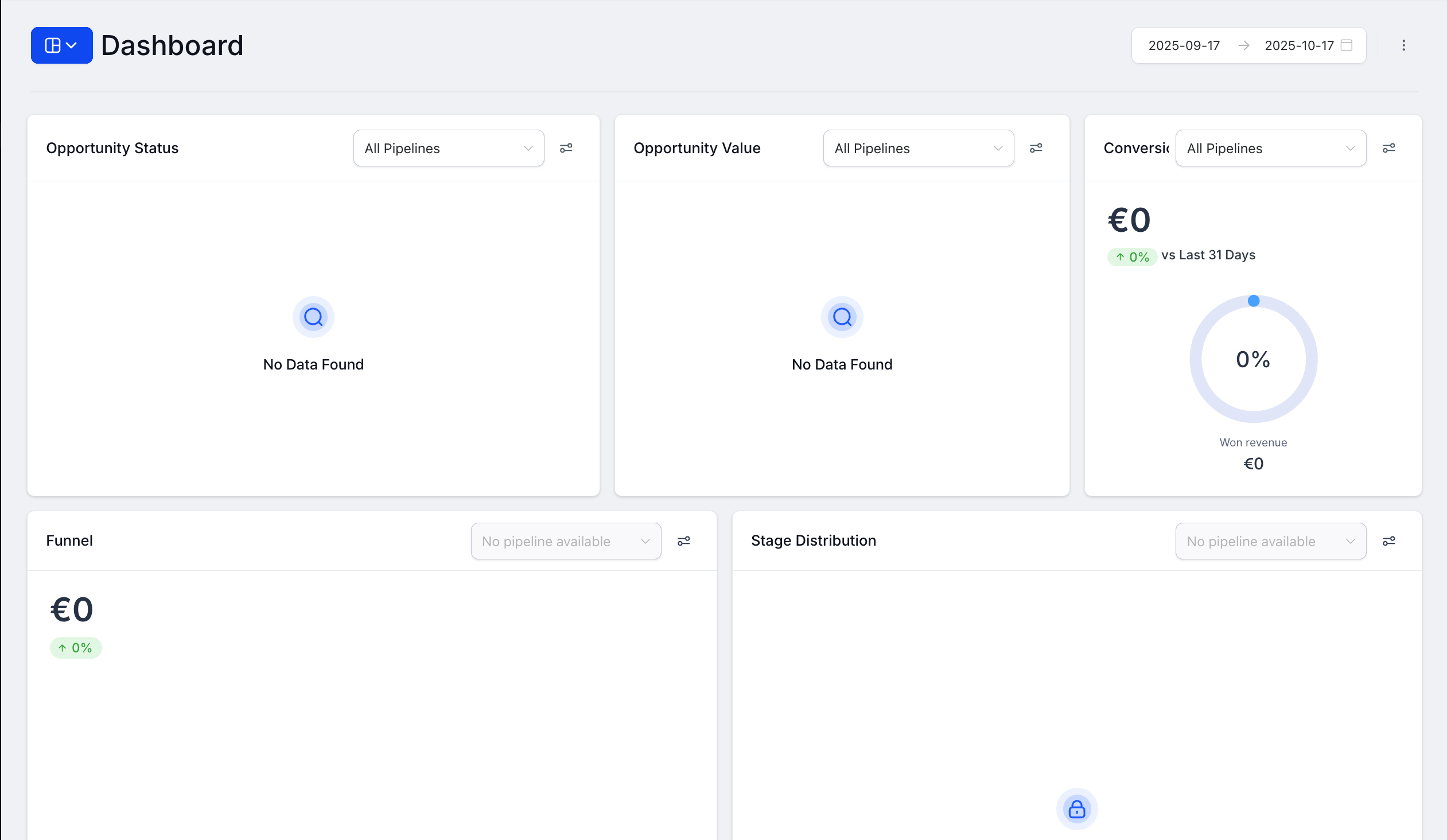Open the filter settings on the Funnel widget
Screen dimensions: 1447x840
[684, 540]
